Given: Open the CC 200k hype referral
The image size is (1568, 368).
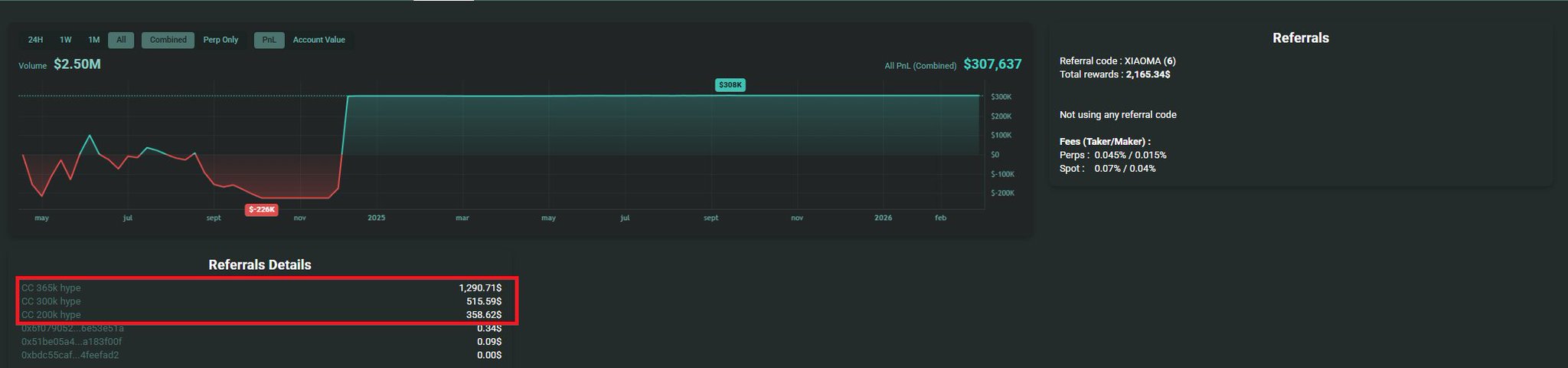Looking at the screenshot, I should [51, 315].
